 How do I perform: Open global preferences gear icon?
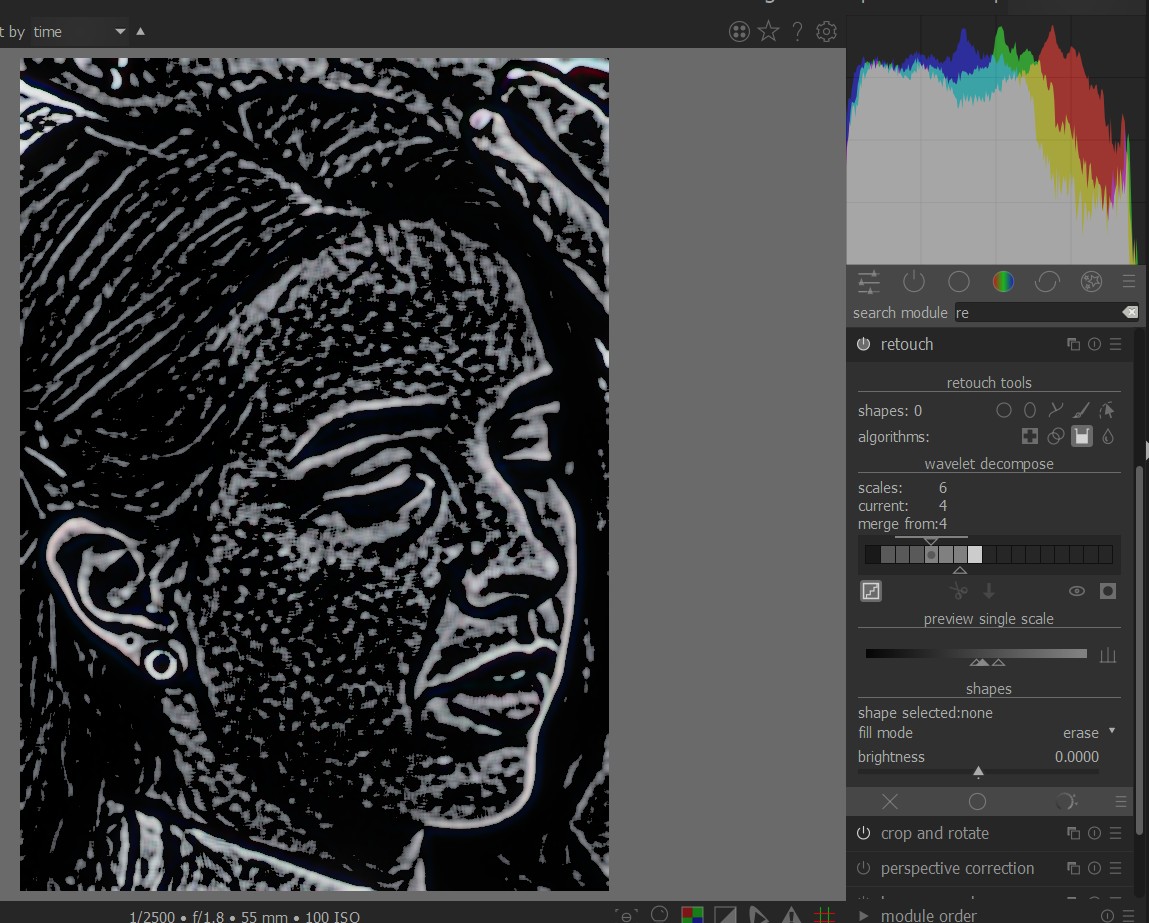pos(826,31)
